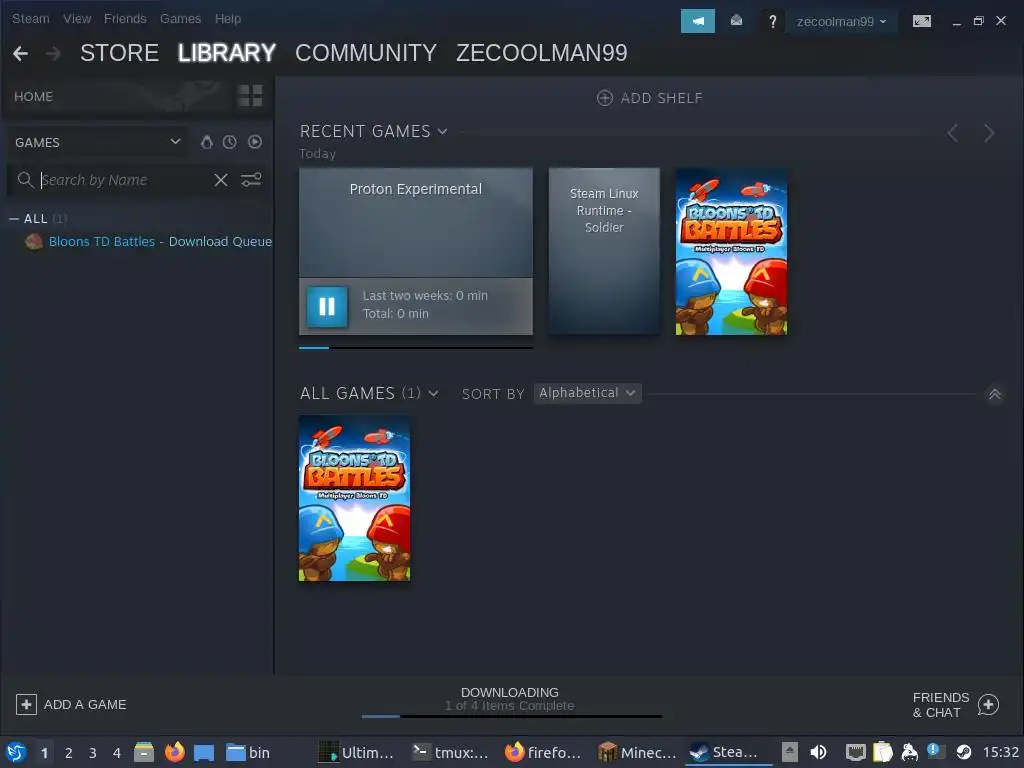Open the Help menu

(228, 18)
